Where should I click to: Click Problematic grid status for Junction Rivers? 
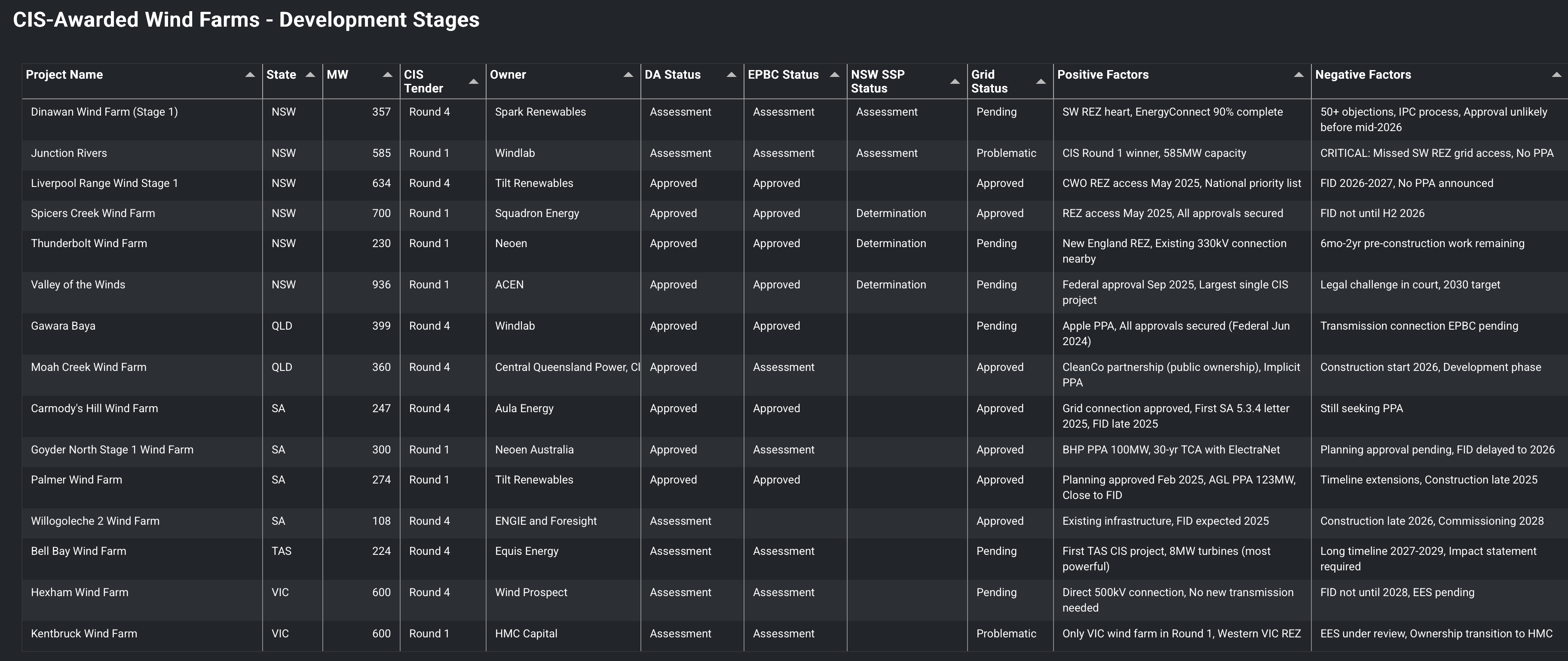[x=1005, y=153]
